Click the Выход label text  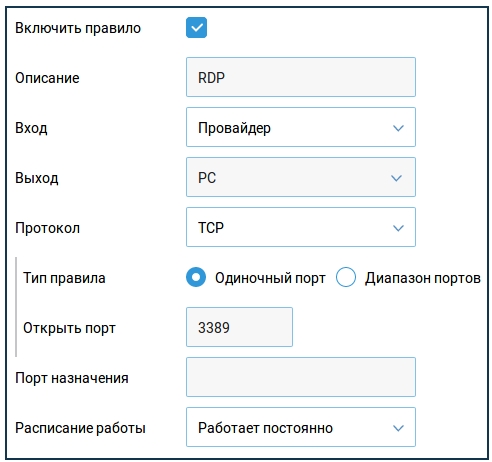click(x=37, y=178)
